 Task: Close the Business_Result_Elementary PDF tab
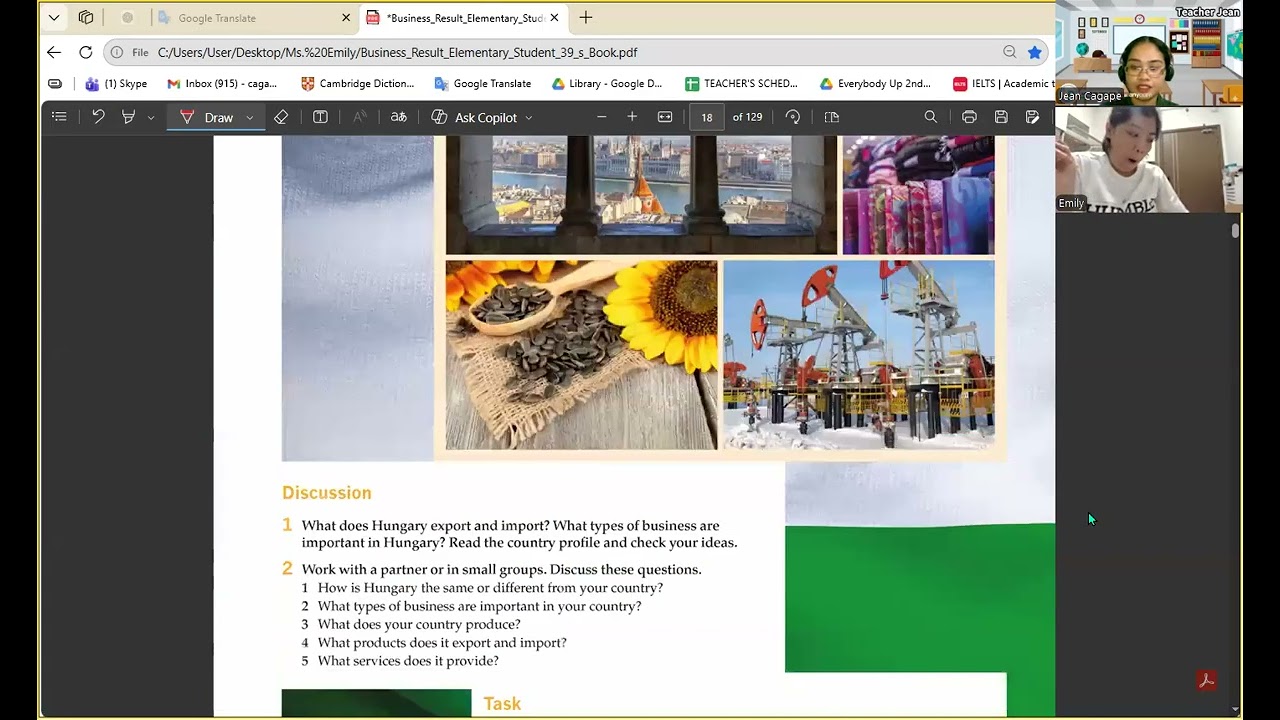tap(554, 18)
